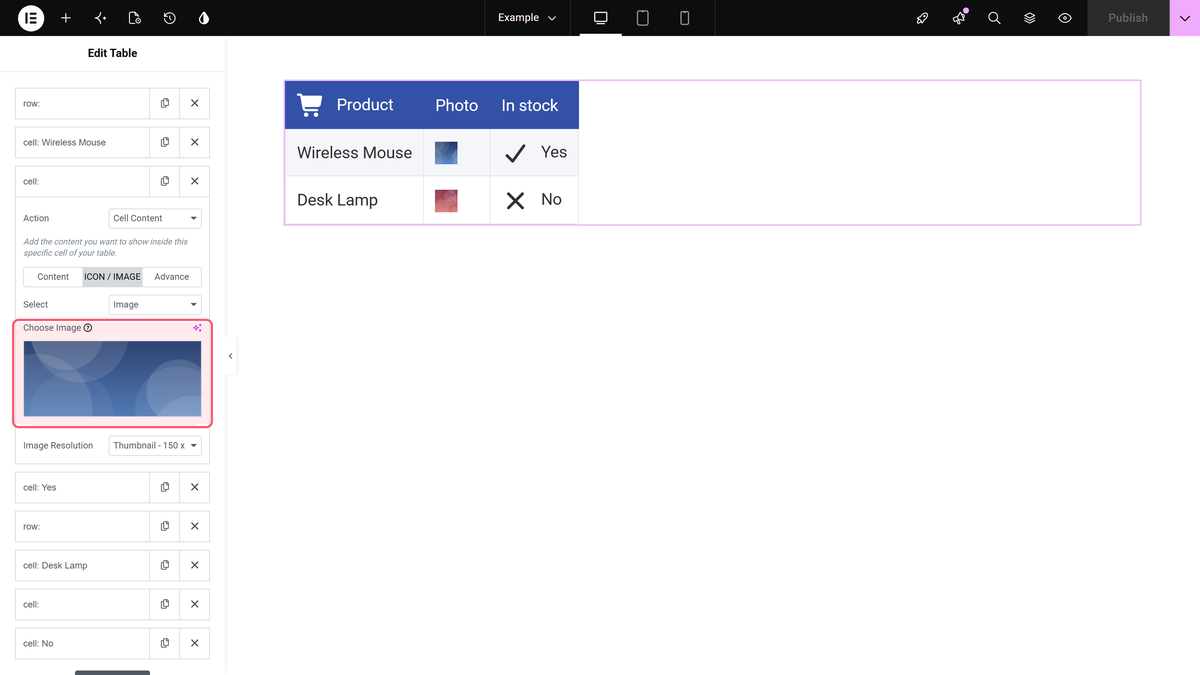Remove the 'cell: Yes' item
Screen dimensions: 1200x675
(x=195, y=487)
